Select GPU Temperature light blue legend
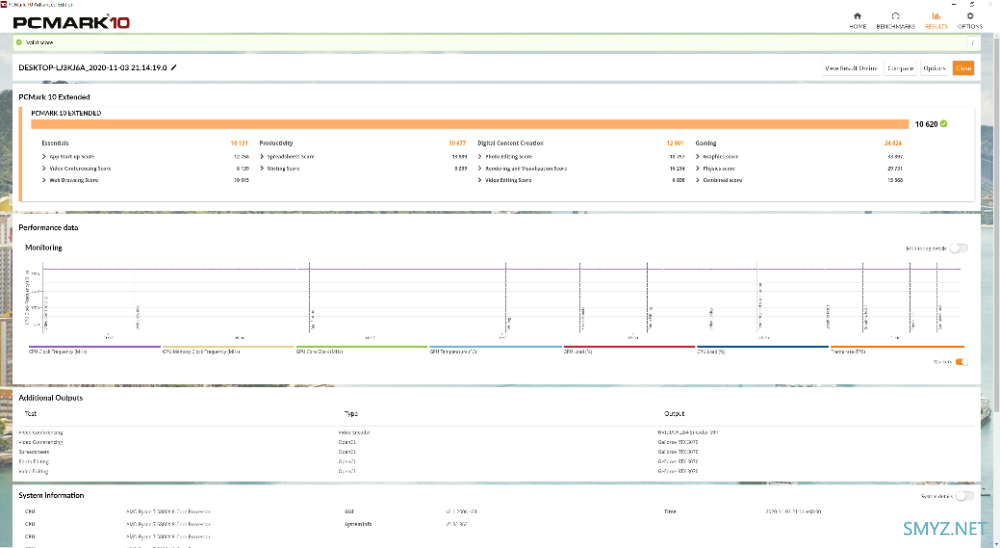The width and height of the screenshot is (1000, 548). point(496,350)
